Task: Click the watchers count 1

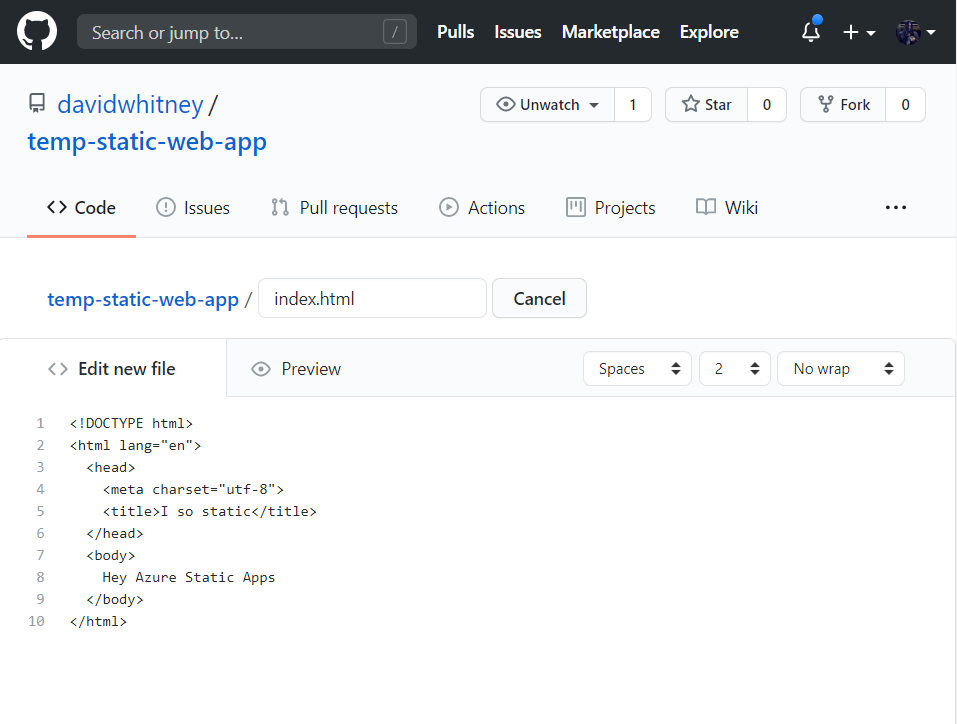Action: click(633, 105)
